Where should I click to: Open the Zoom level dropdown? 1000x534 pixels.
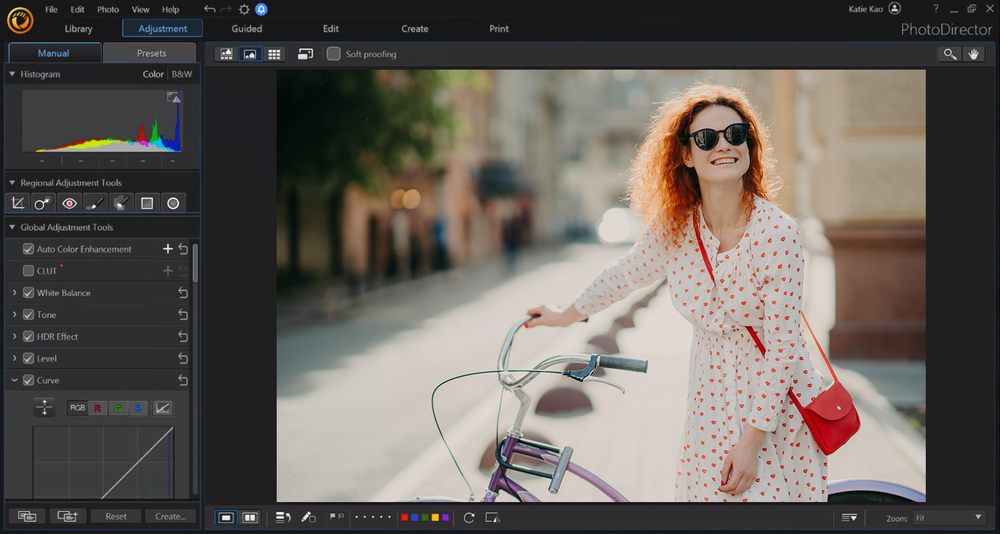click(949, 517)
